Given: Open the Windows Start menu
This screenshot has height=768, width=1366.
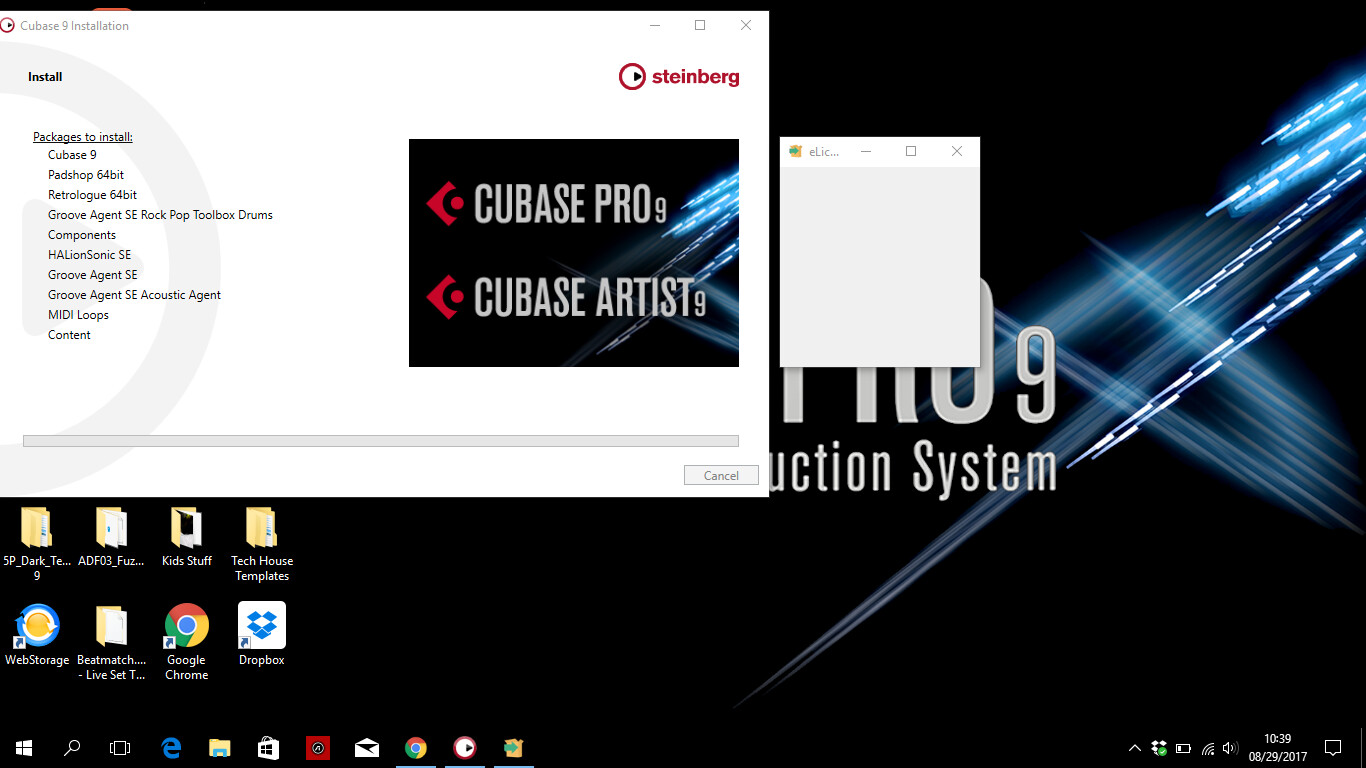Looking at the screenshot, I should click(24, 747).
